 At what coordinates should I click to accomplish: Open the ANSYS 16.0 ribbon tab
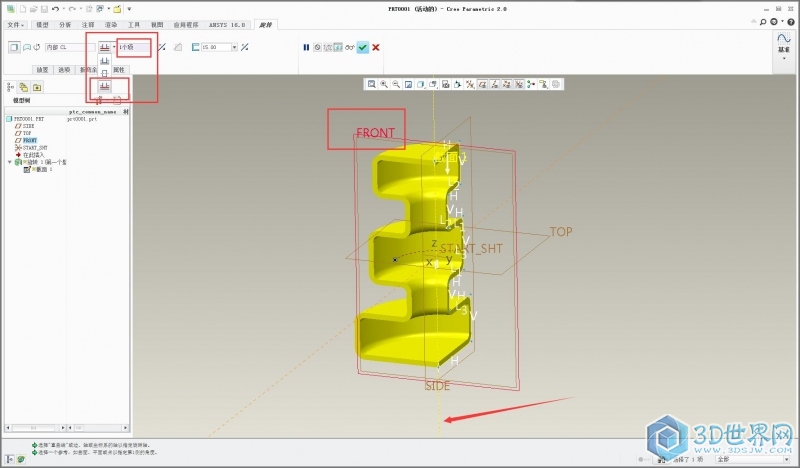[x=227, y=25]
